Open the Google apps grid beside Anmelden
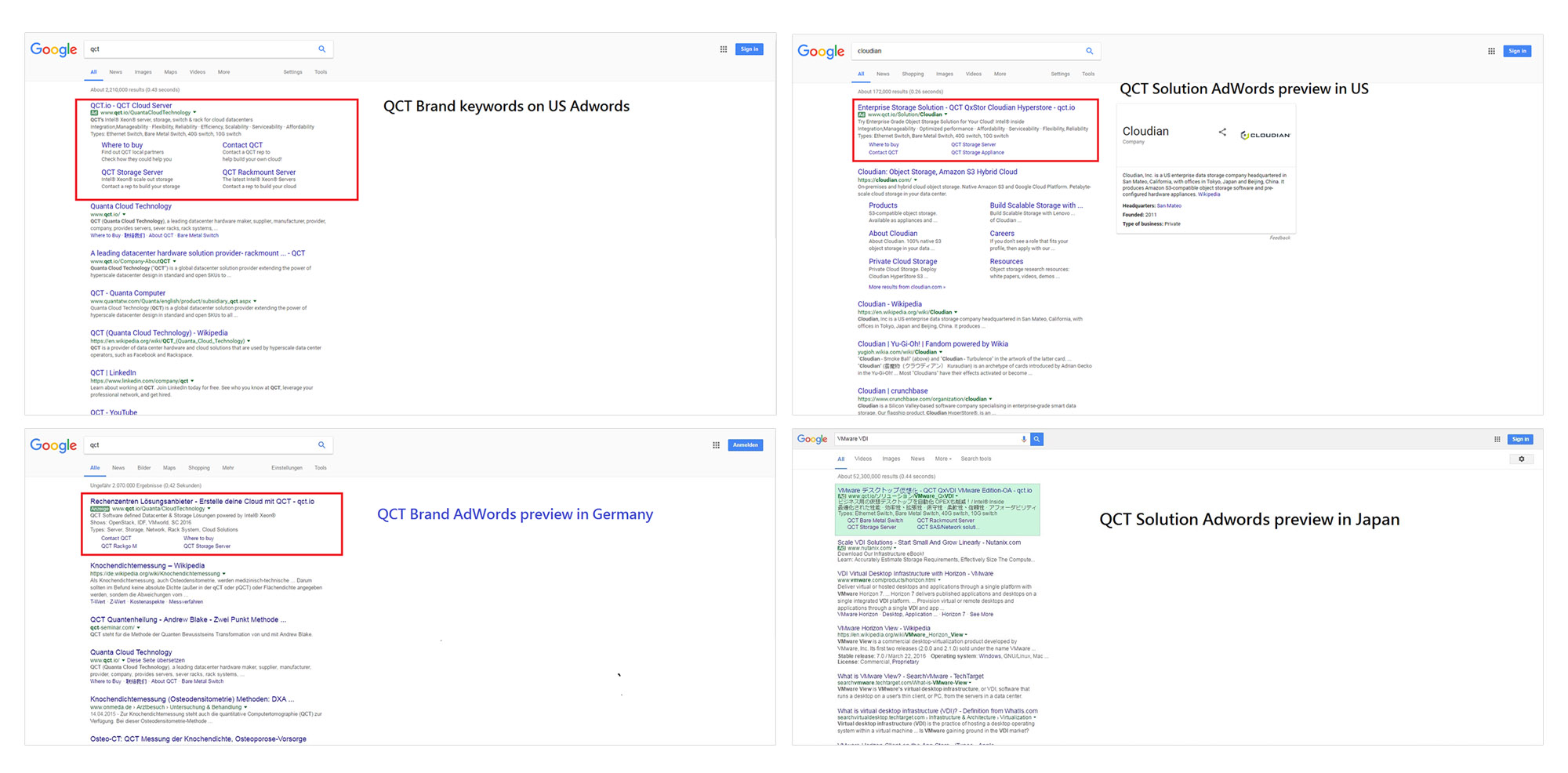 tap(716, 445)
